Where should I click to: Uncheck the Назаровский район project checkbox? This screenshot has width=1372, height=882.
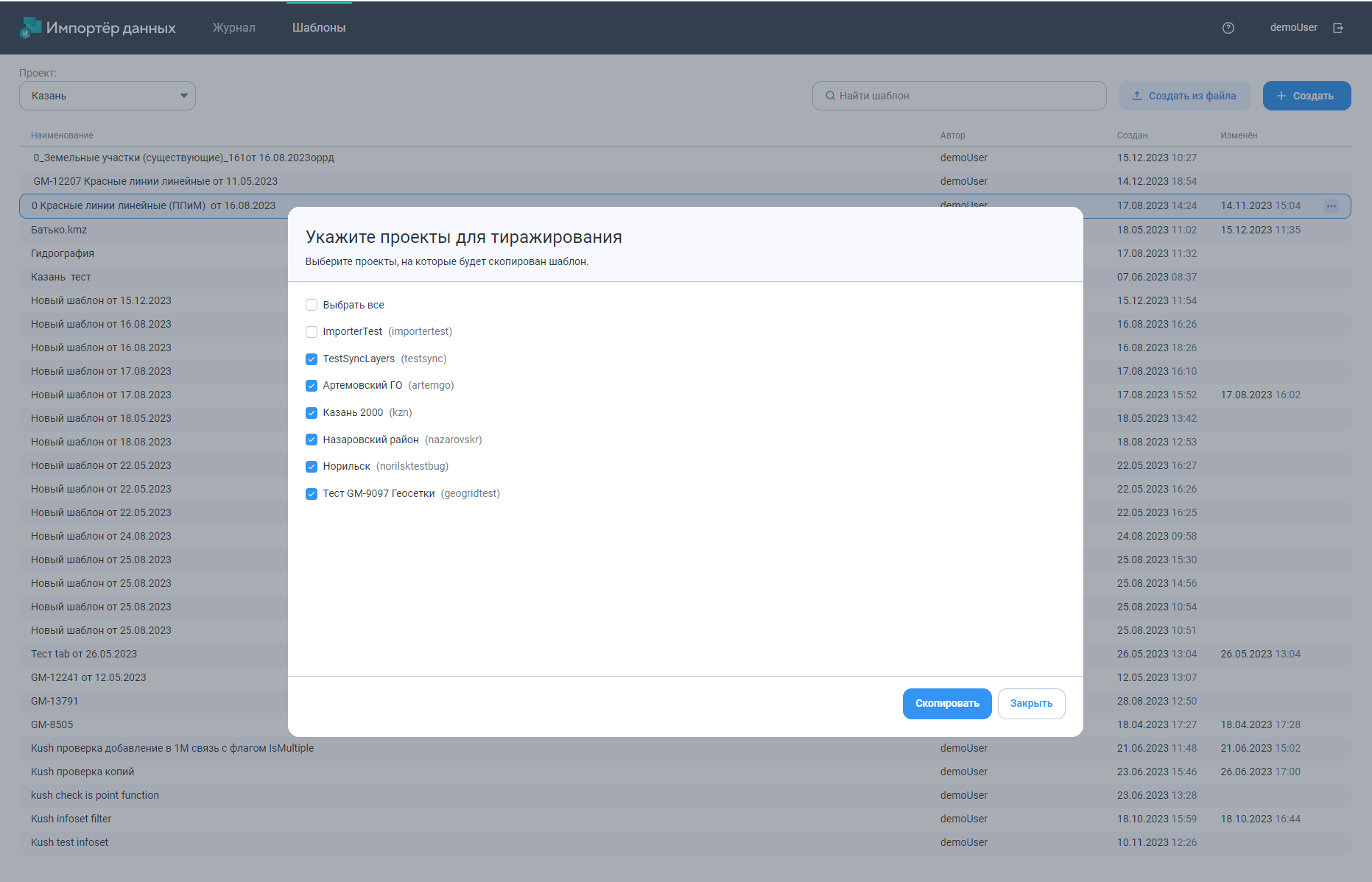[312, 440]
